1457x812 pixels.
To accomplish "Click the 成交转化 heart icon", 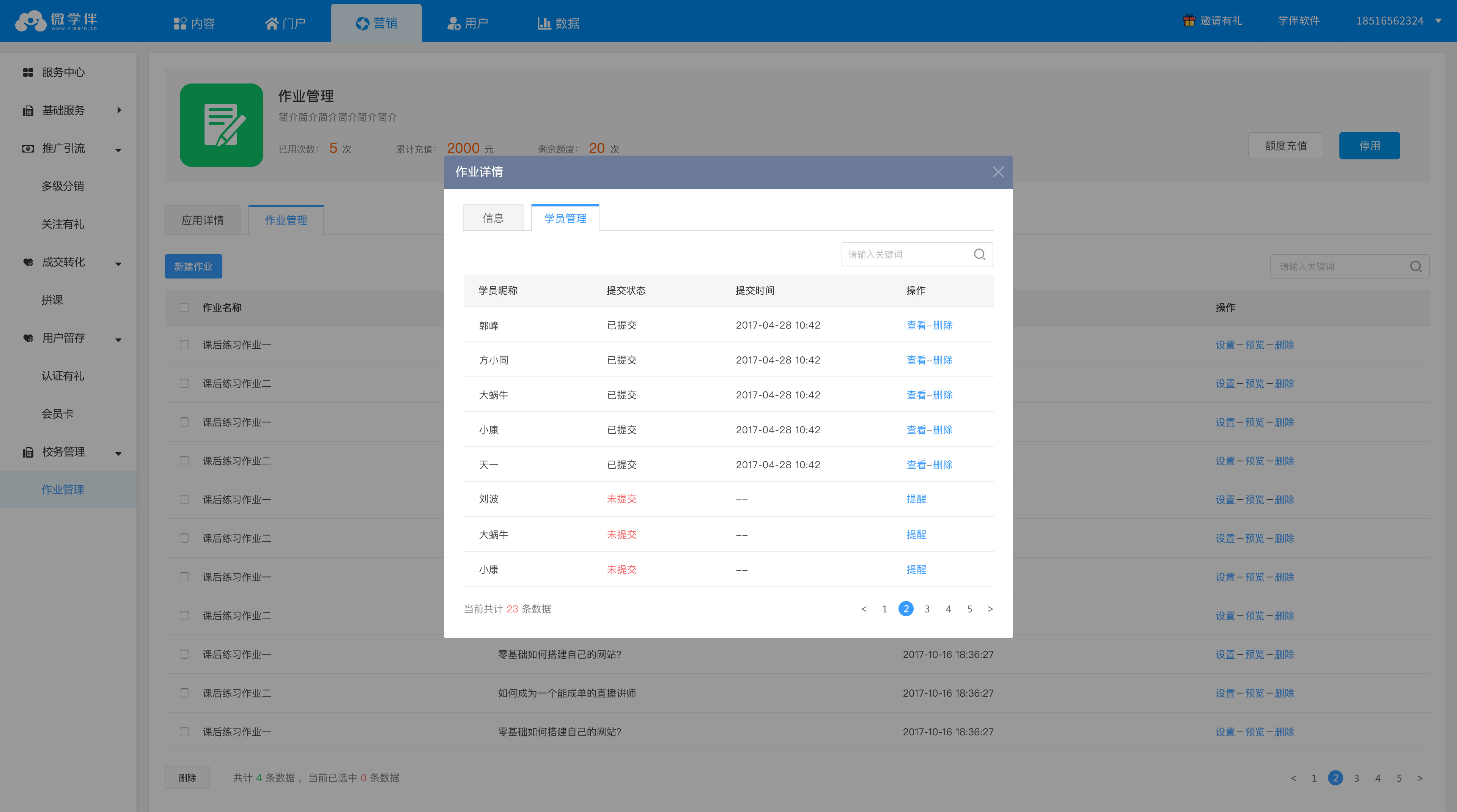I will click(x=28, y=262).
